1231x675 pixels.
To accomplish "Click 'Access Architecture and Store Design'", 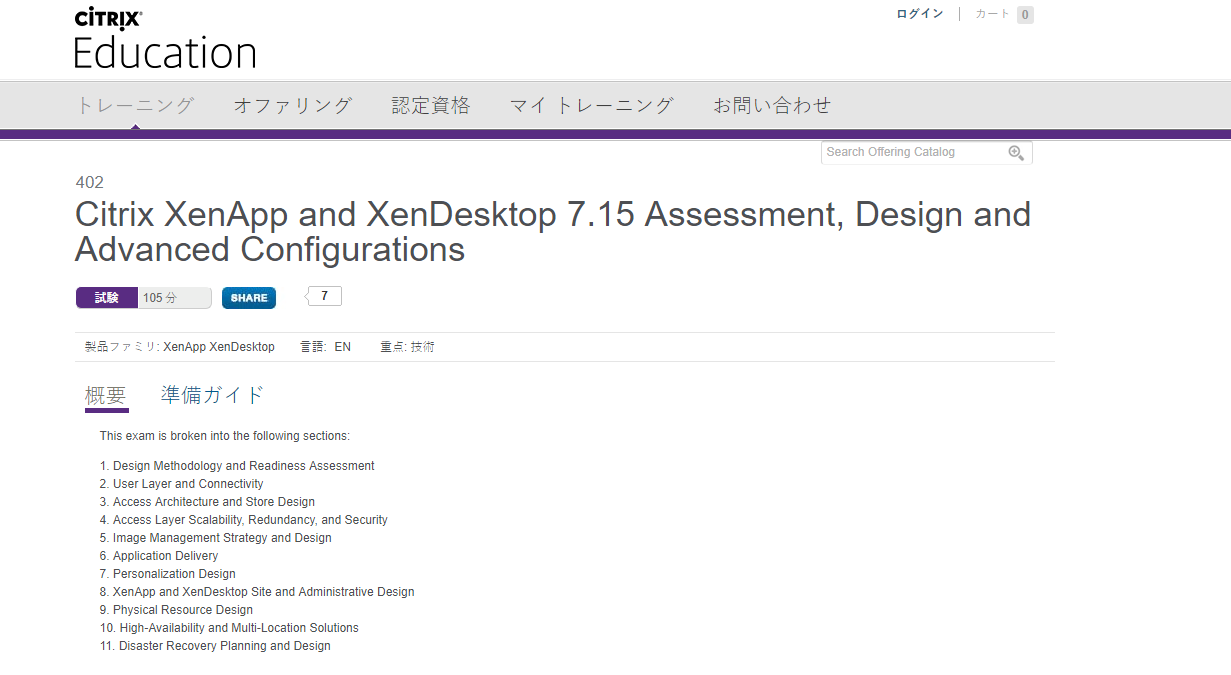I will [x=214, y=502].
